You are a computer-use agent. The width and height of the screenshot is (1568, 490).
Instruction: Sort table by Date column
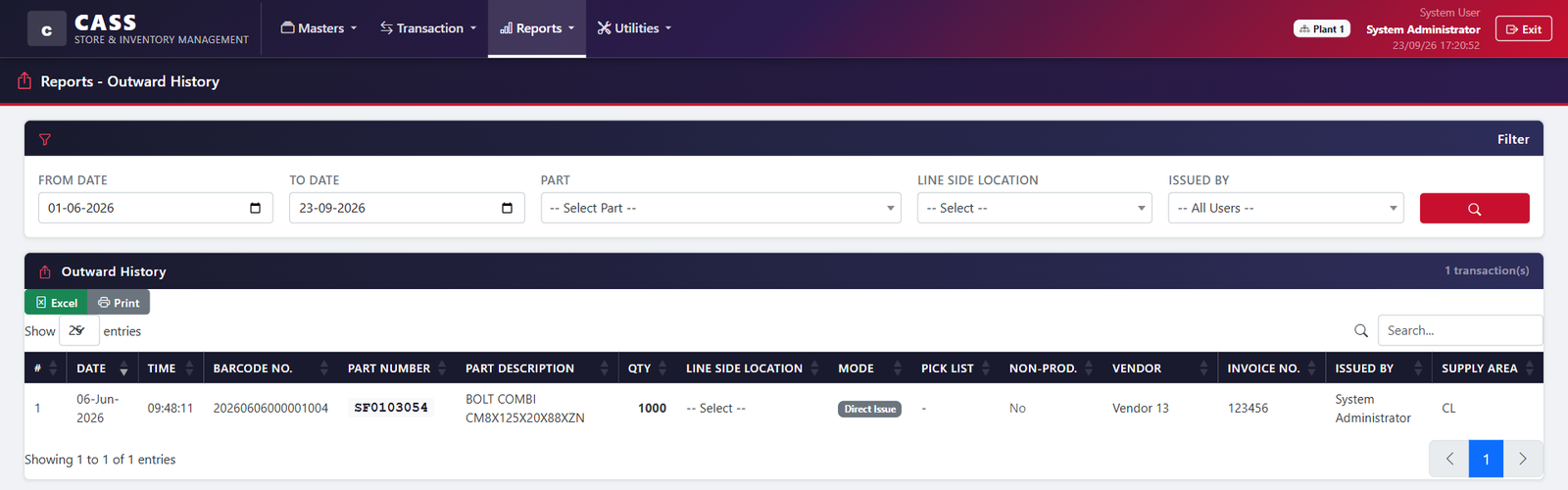(x=102, y=367)
